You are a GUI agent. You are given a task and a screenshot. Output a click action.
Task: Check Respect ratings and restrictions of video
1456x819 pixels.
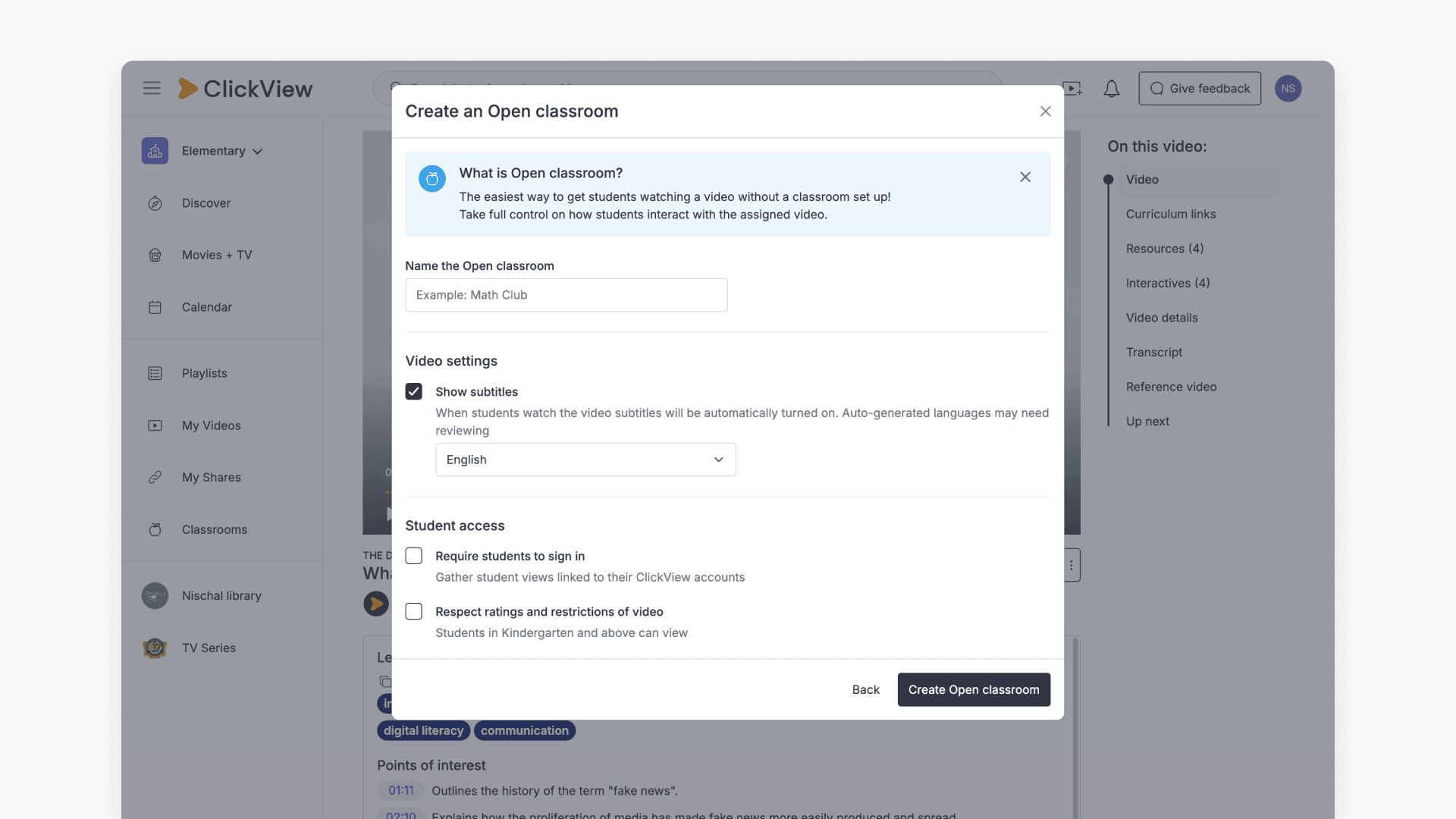point(413,611)
